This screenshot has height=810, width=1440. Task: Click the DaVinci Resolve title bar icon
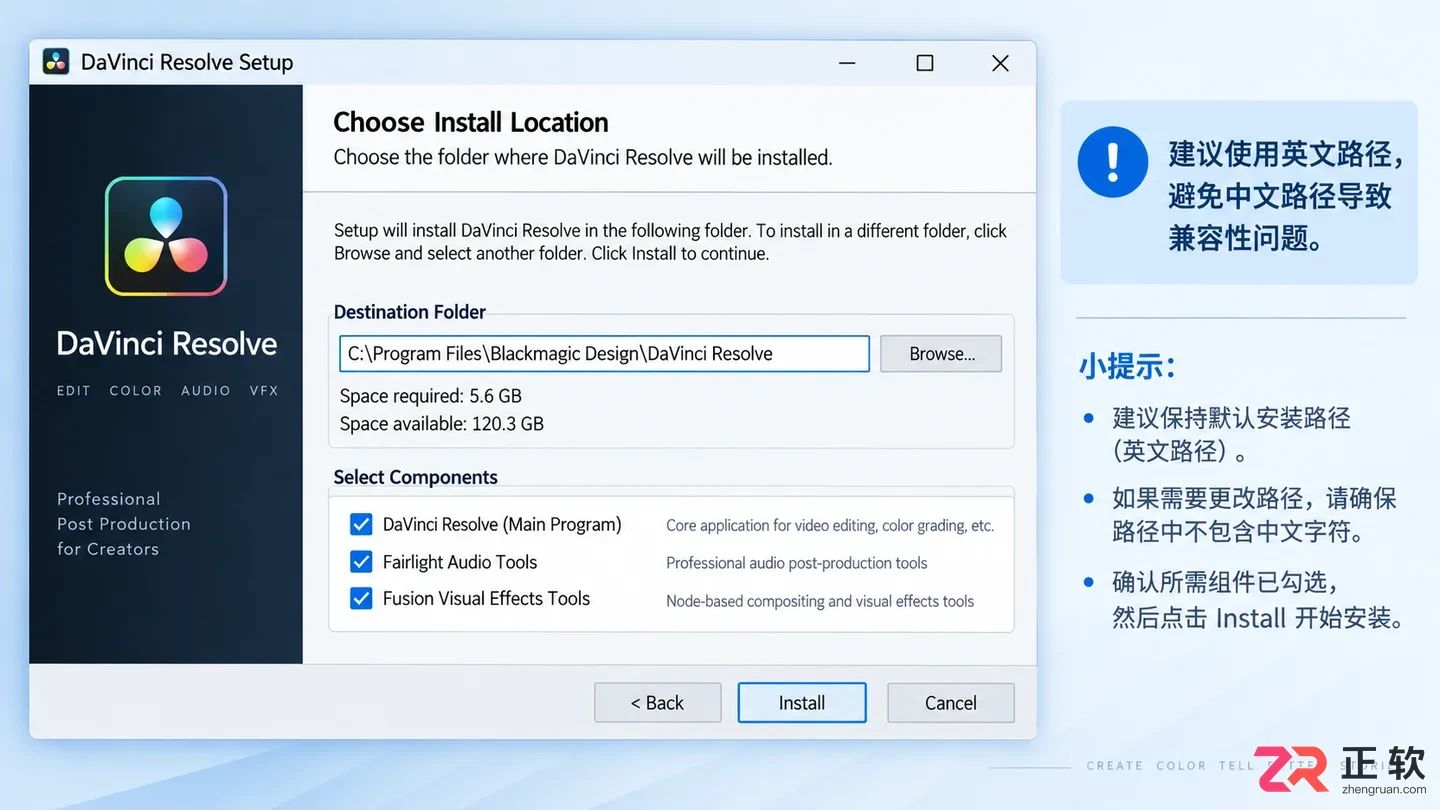(56, 62)
